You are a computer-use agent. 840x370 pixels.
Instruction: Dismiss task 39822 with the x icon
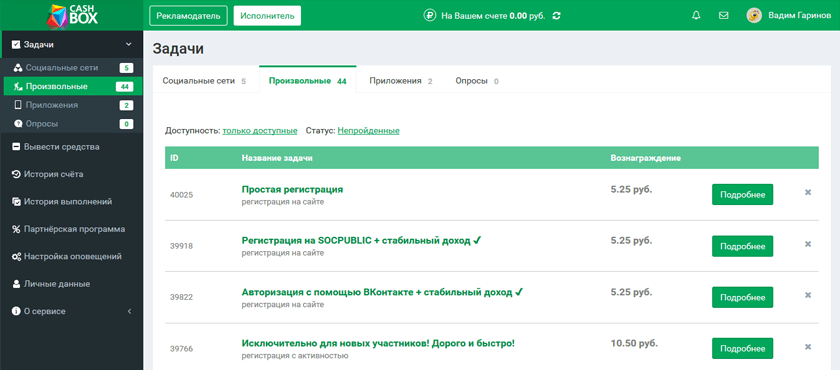(808, 295)
